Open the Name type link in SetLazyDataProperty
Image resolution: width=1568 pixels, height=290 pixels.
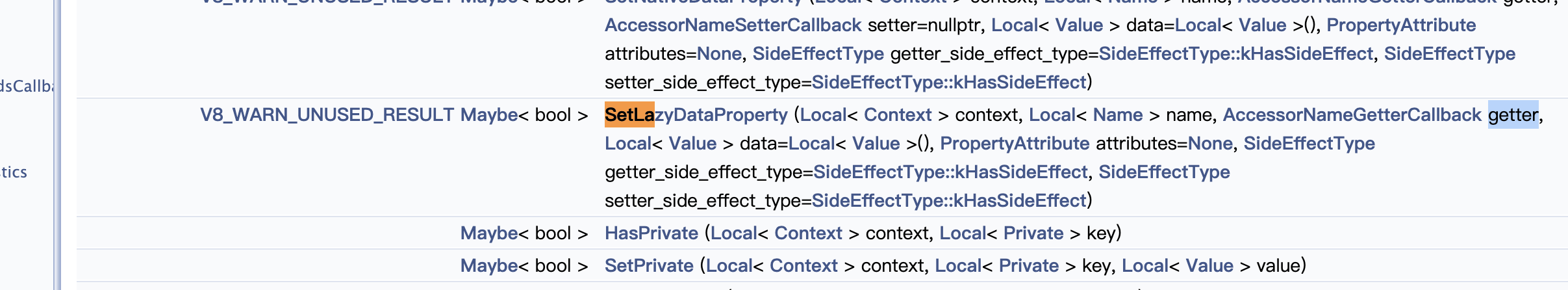[1117, 115]
